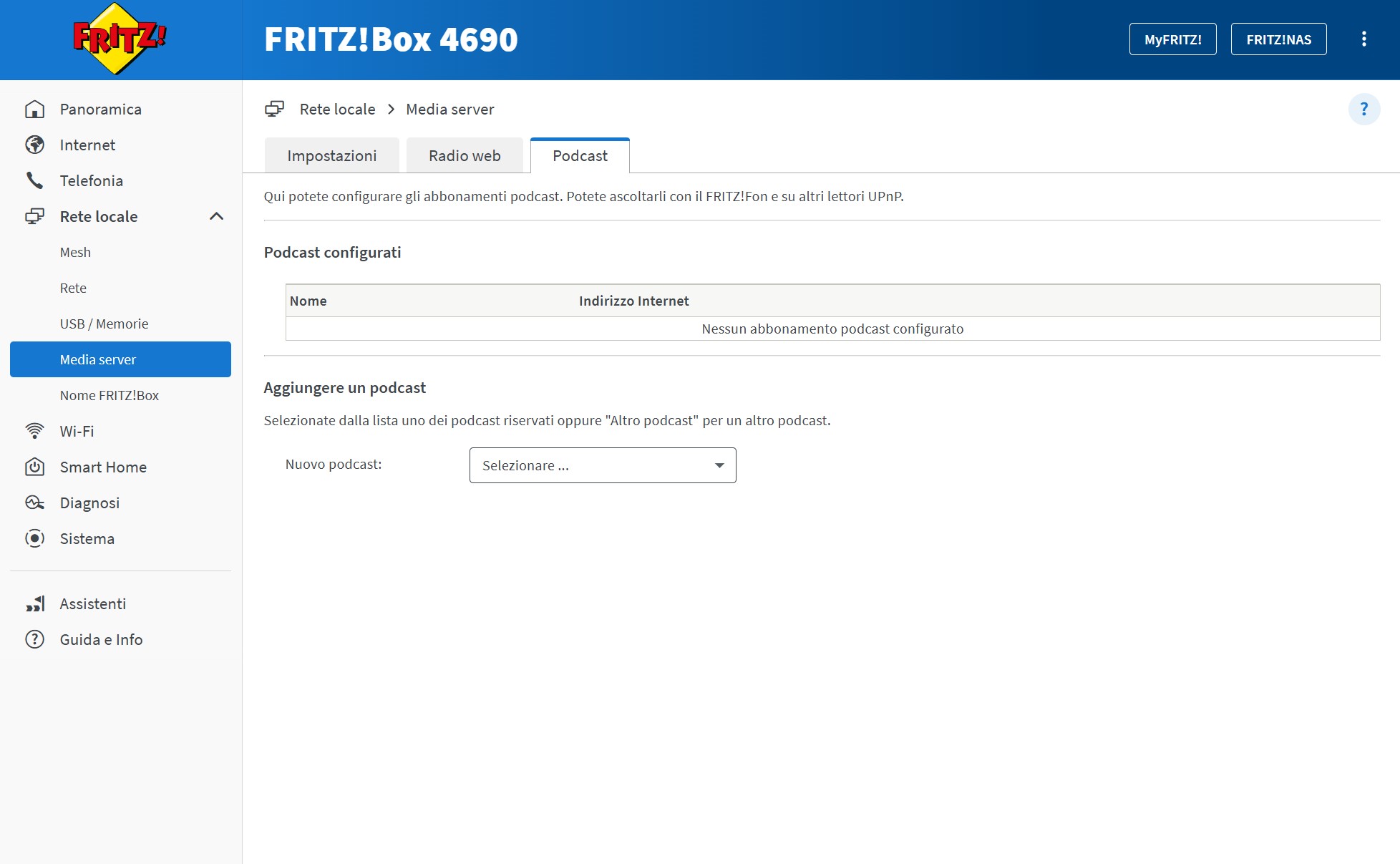Screen dimensions: 1400x864
Task: Click the Sistema icon
Action: [x=34, y=538]
